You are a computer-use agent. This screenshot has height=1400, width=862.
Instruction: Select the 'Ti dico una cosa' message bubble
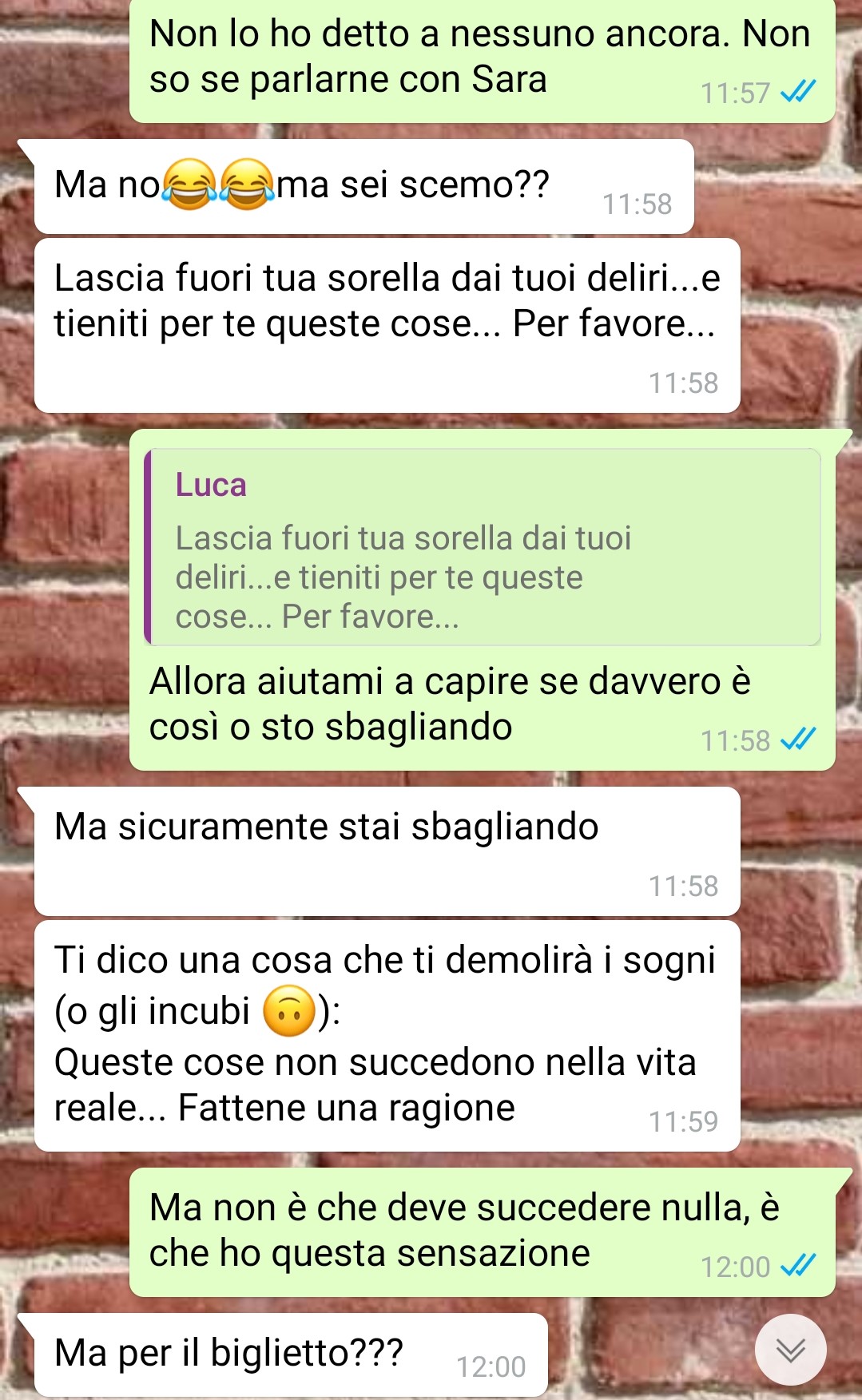click(x=387, y=1036)
